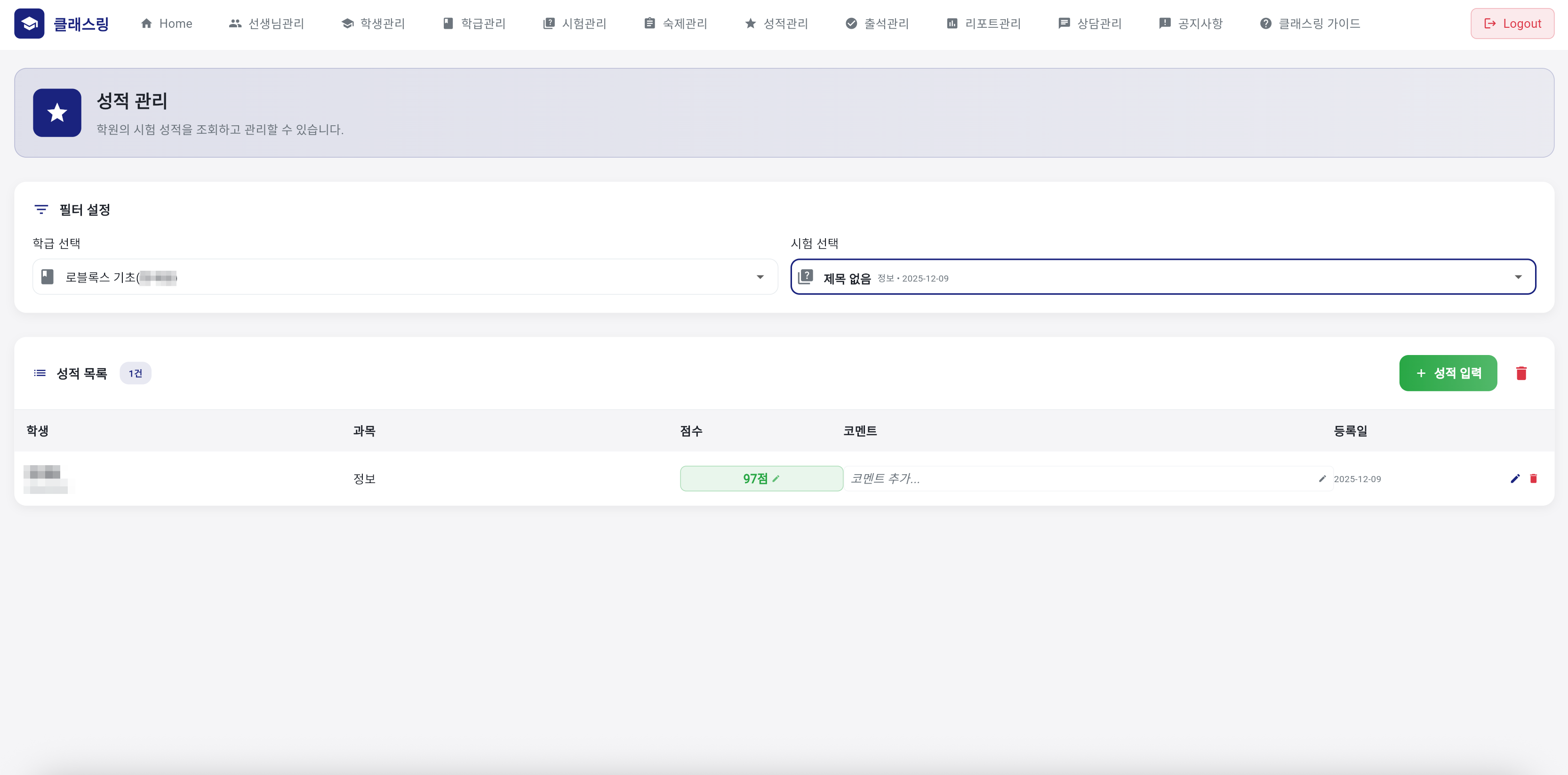The height and width of the screenshot is (775, 1568).
Task: Click the filter icon beside 필터 설정
Action: (41, 210)
